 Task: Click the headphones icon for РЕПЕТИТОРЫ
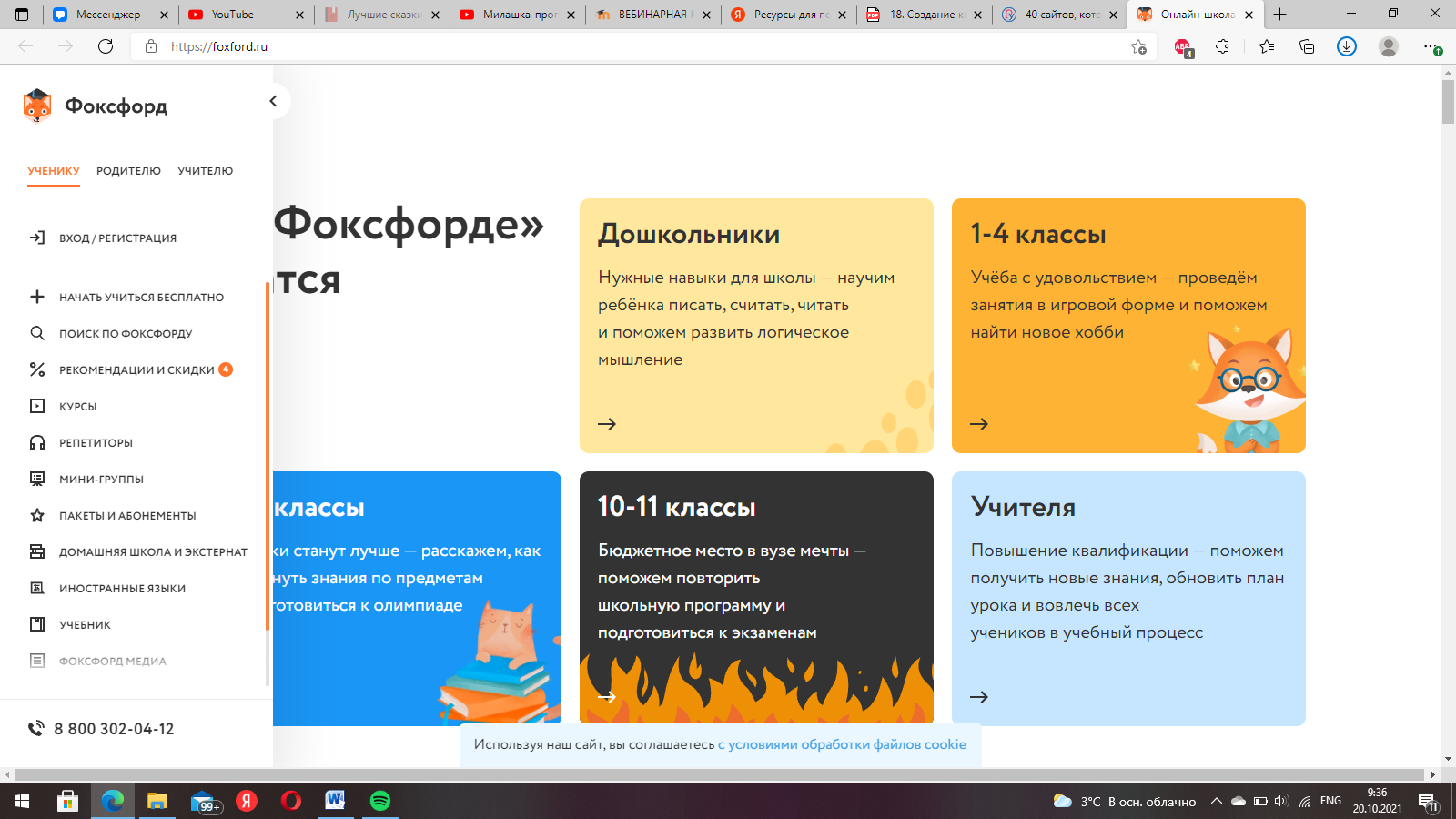click(37, 442)
